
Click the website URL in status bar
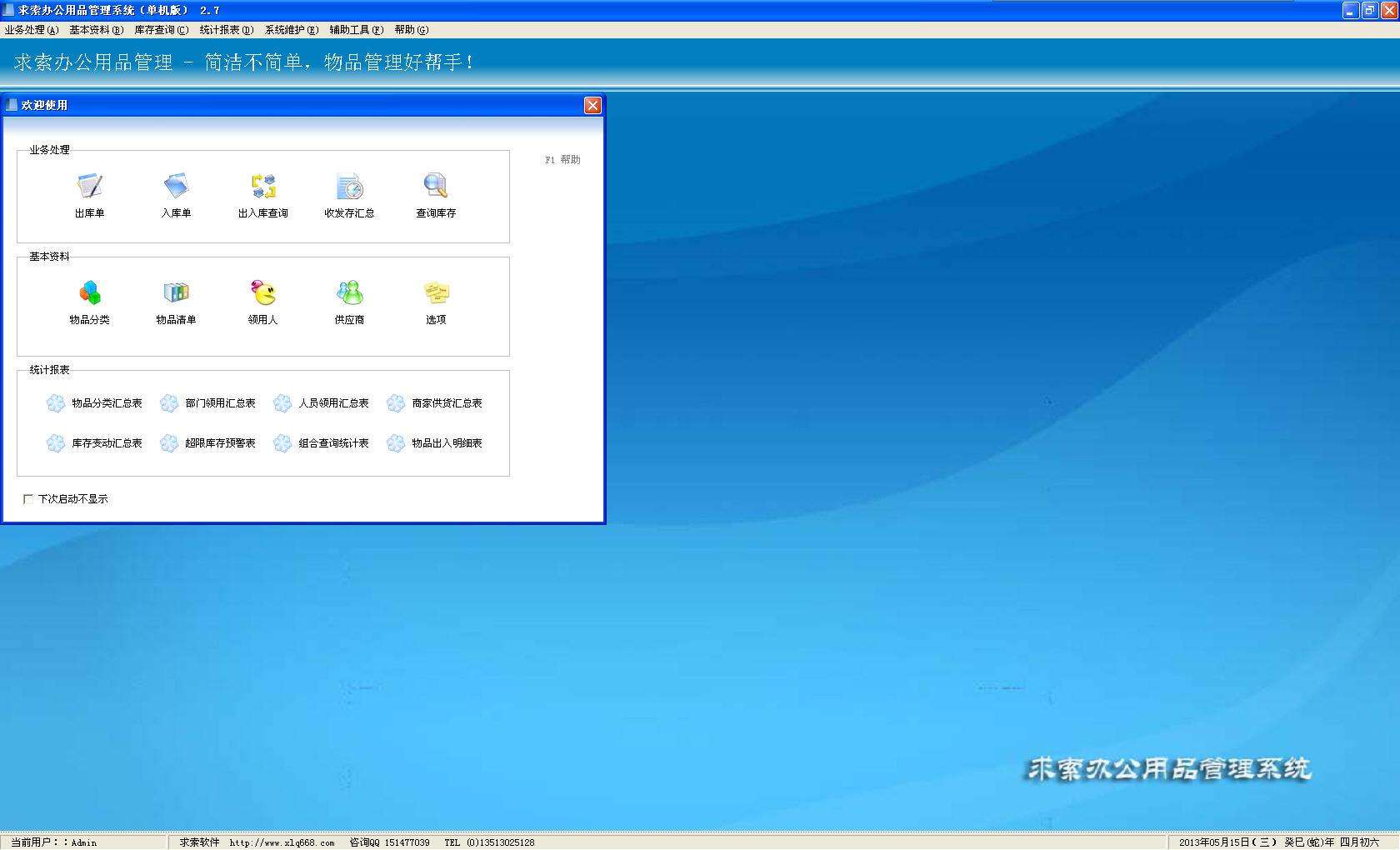[x=282, y=842]
